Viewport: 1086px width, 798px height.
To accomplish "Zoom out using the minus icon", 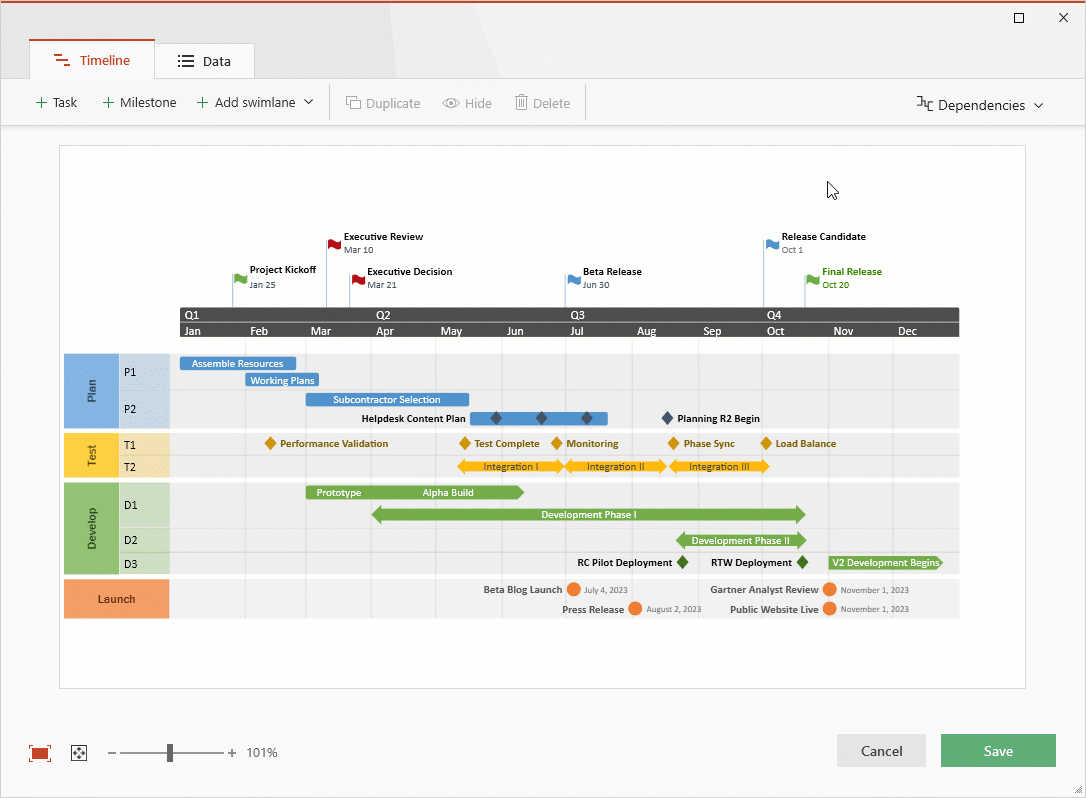I will pos(111,752).
